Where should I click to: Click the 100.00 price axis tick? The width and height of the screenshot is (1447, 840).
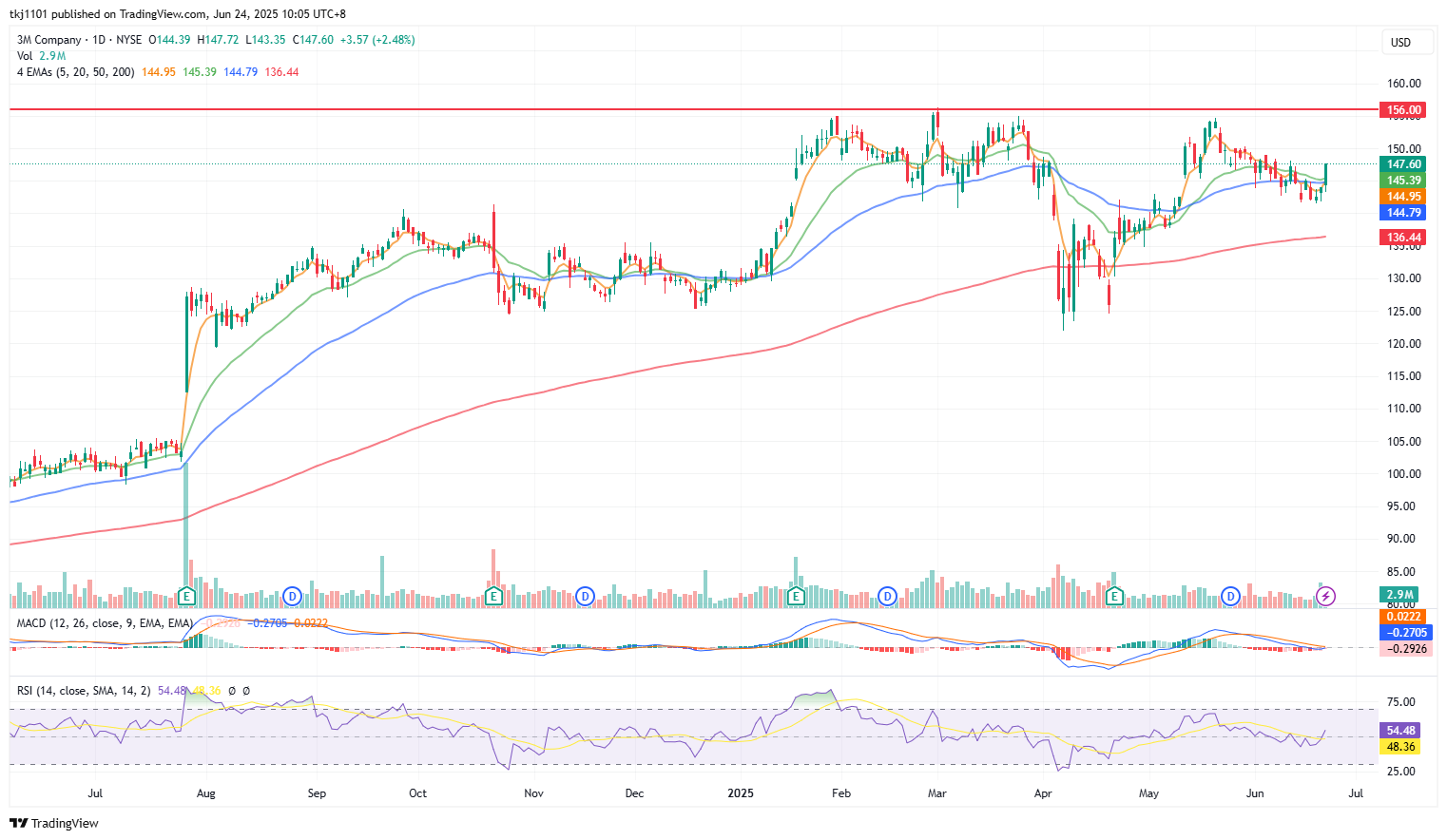point(1404,474)
